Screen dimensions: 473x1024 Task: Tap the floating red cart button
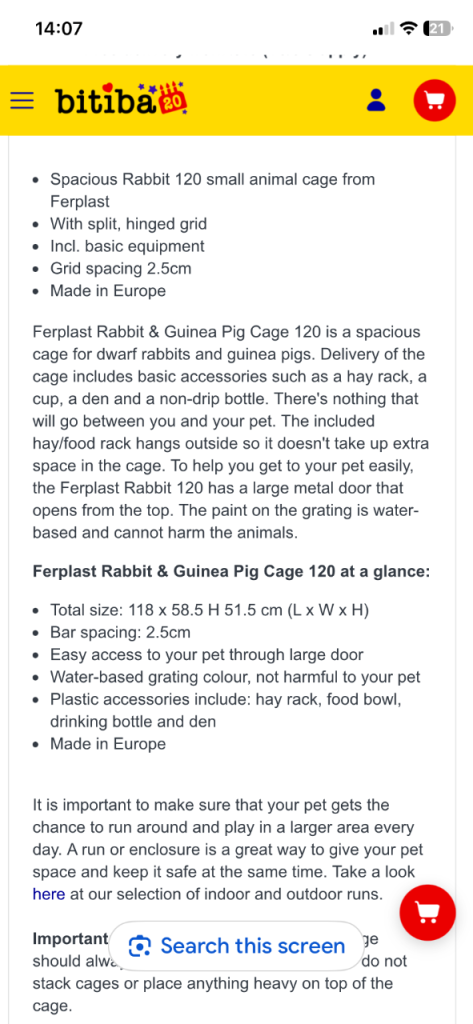[427, 911]
